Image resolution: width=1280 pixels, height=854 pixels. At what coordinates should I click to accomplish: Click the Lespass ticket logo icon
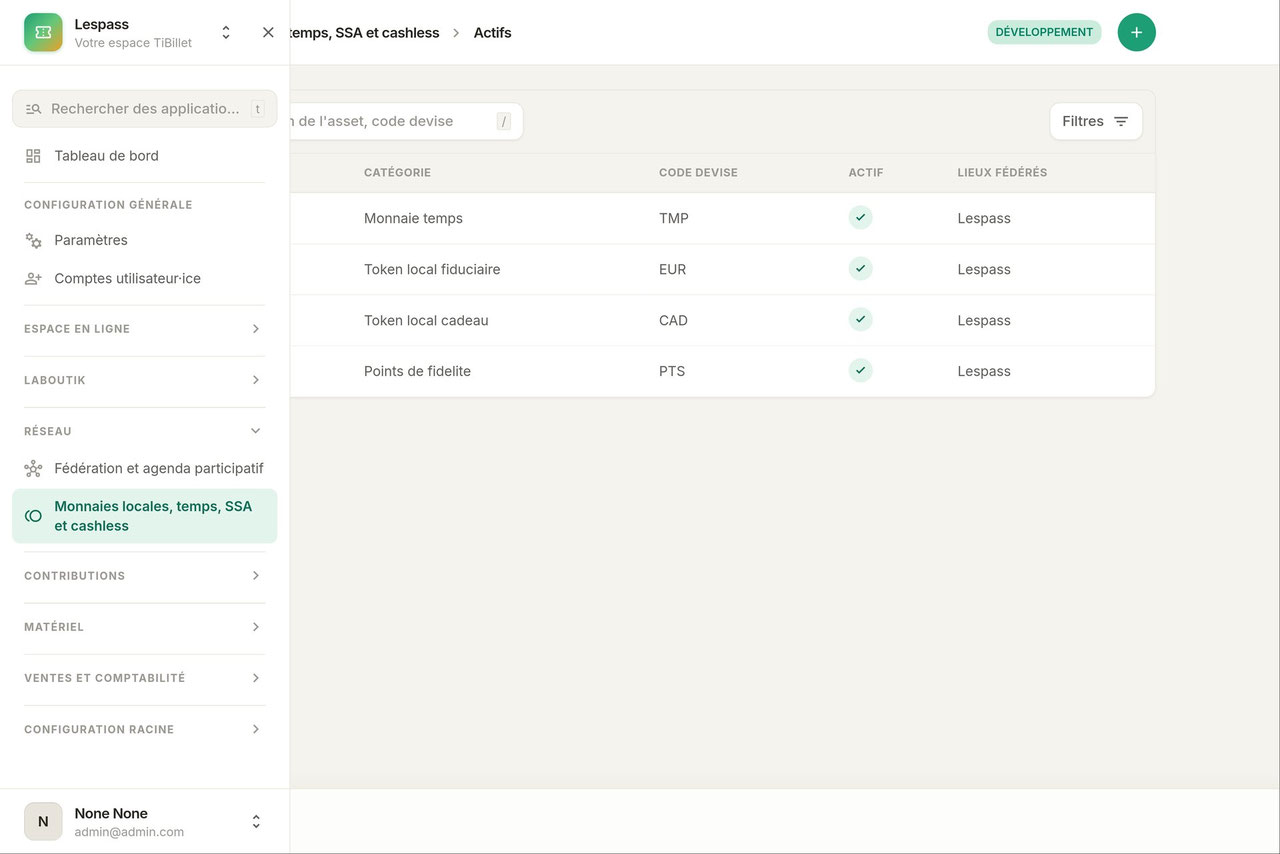coord(43,32)
